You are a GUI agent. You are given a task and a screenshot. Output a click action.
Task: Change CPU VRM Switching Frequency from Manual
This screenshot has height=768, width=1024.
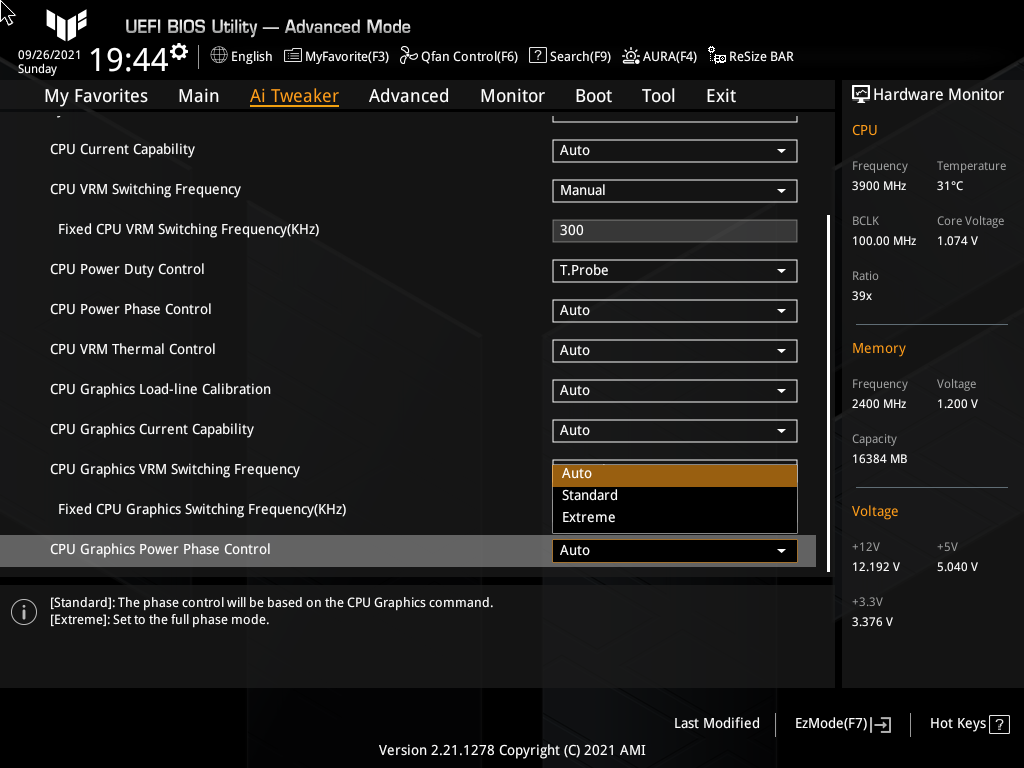pos(674,190)
